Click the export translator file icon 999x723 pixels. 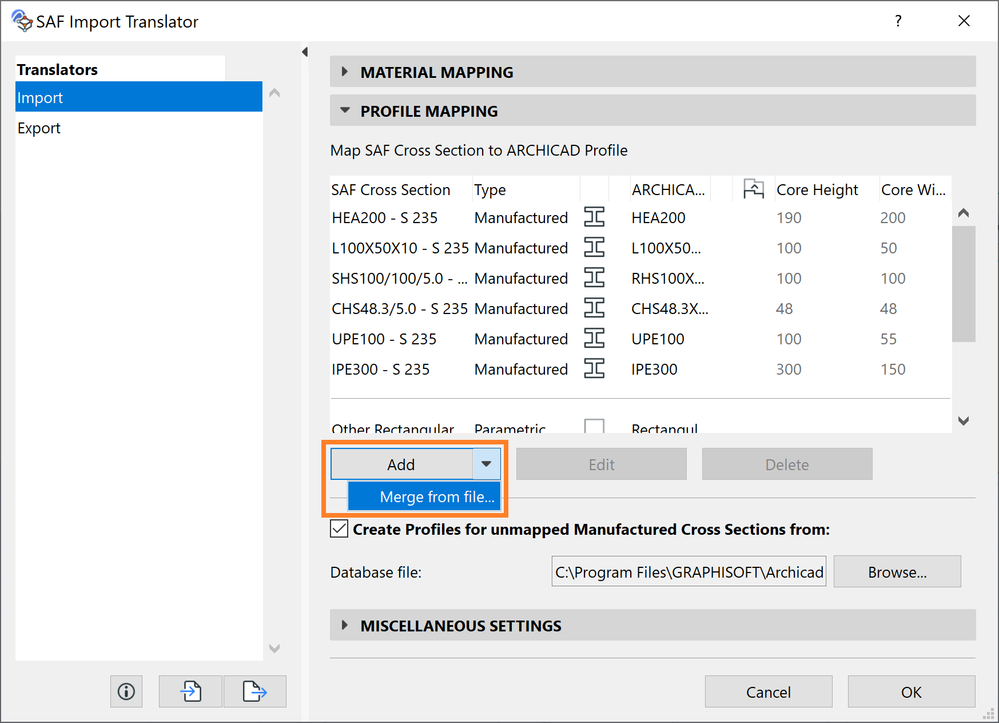tap(254, 691)
